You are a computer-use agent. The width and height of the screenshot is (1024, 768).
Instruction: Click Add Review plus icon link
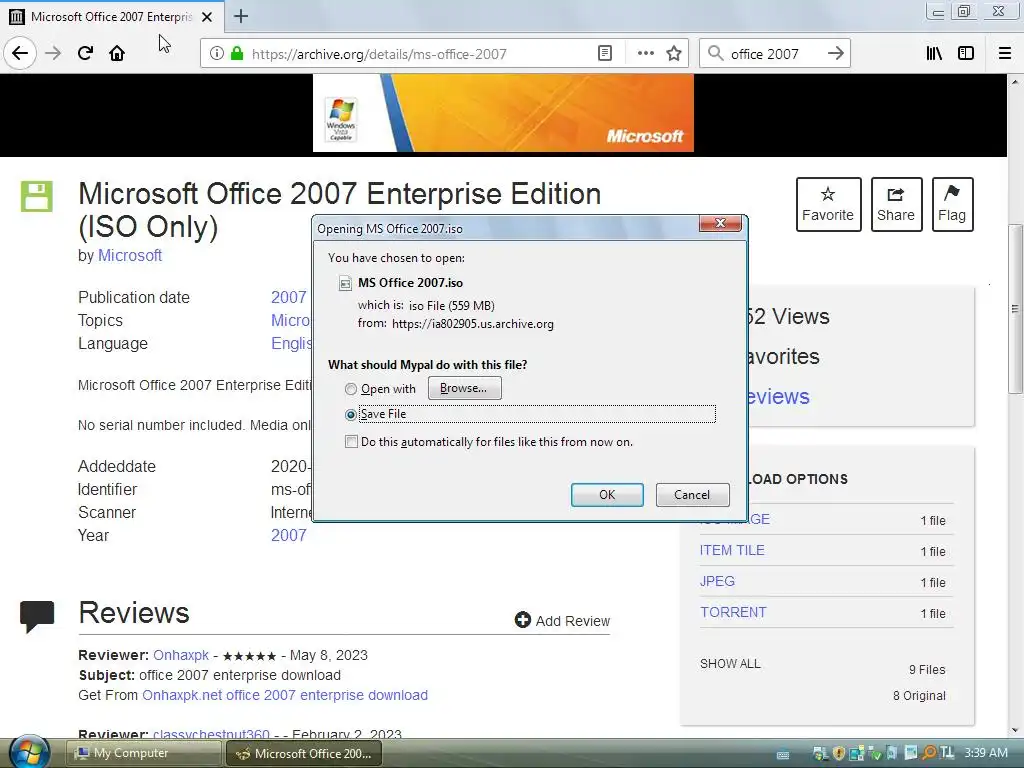point(562,620)
